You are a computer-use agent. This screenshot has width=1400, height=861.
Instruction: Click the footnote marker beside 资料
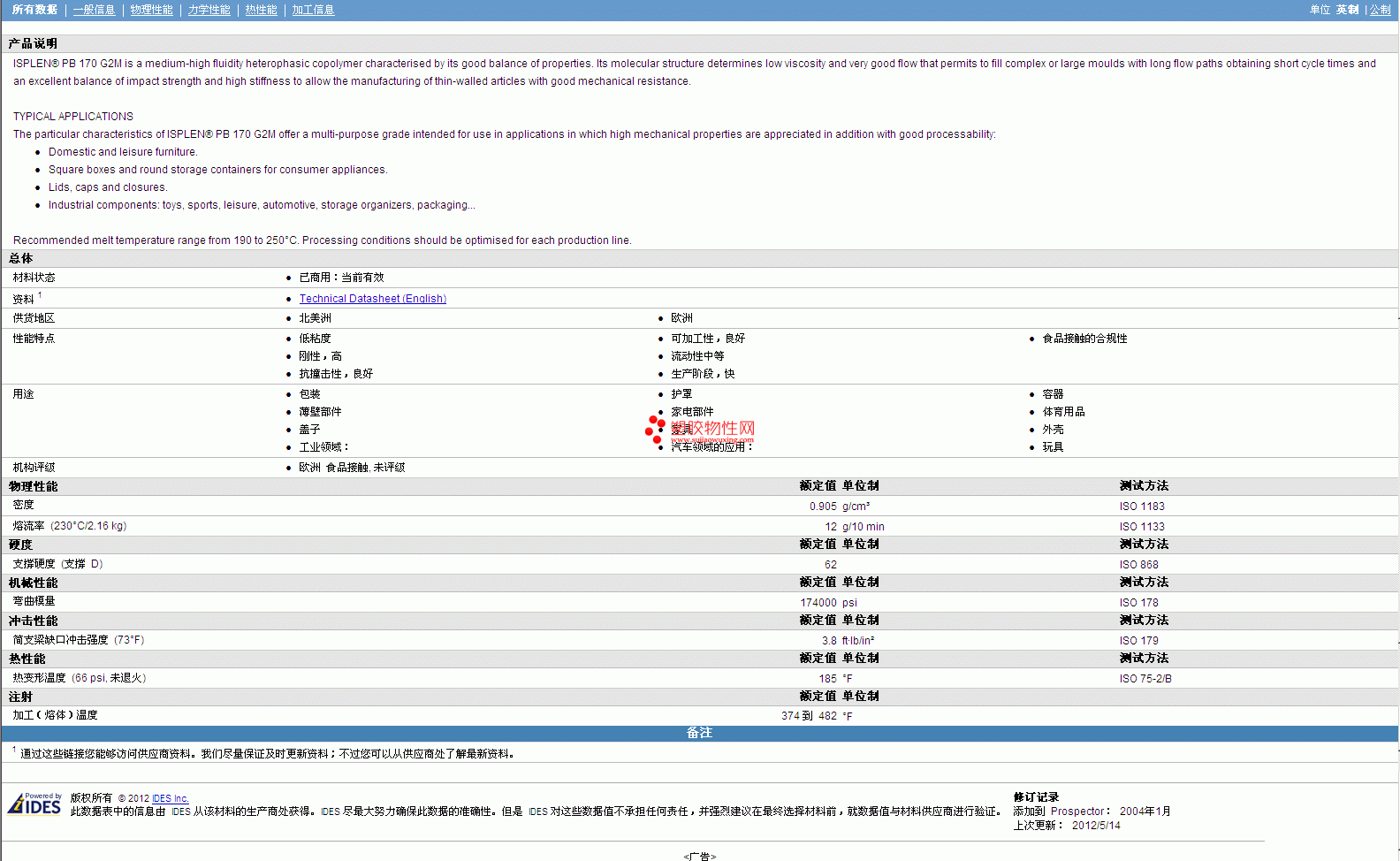pos(40,295)
